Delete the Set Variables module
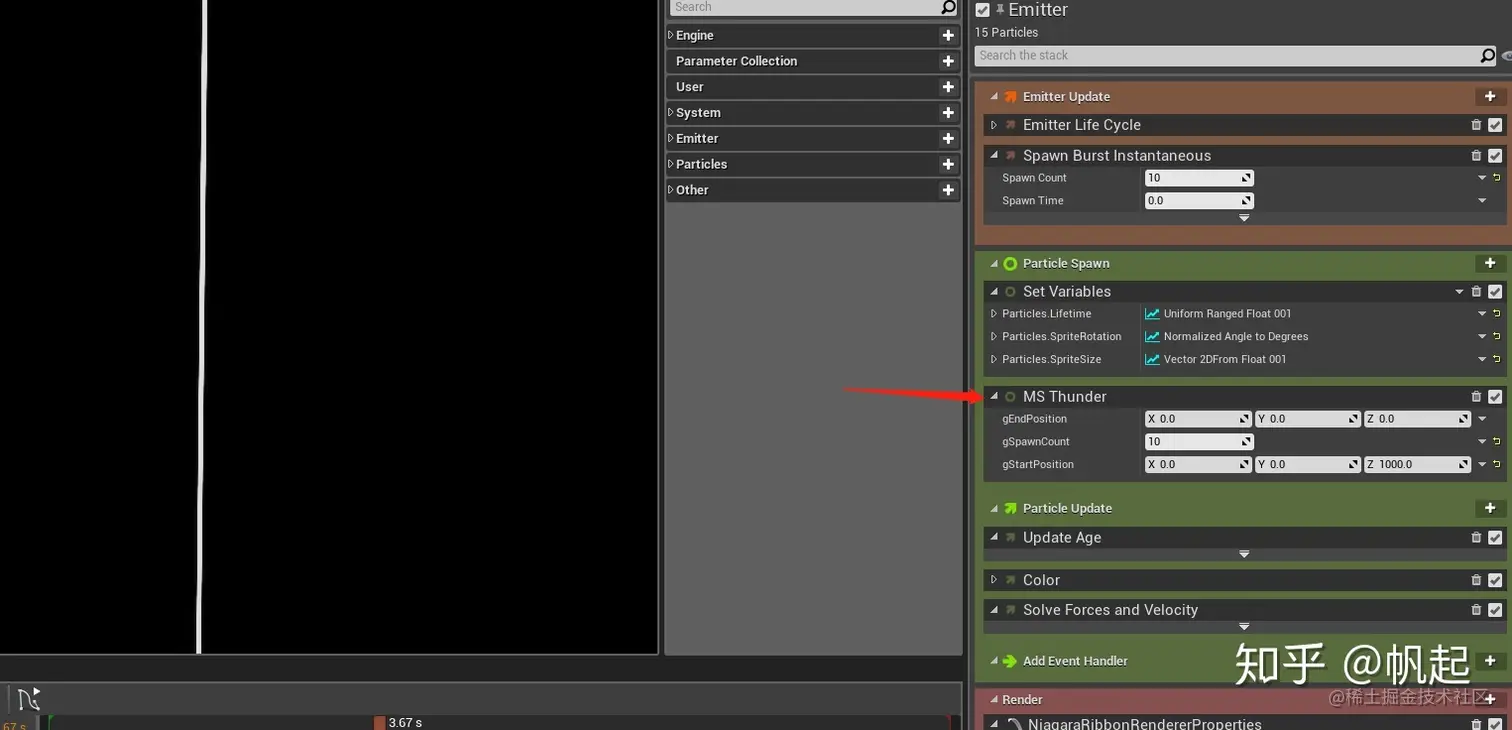Viewport: 1512px width, 730px height. pyautogui.click(x=1476, y=292)
